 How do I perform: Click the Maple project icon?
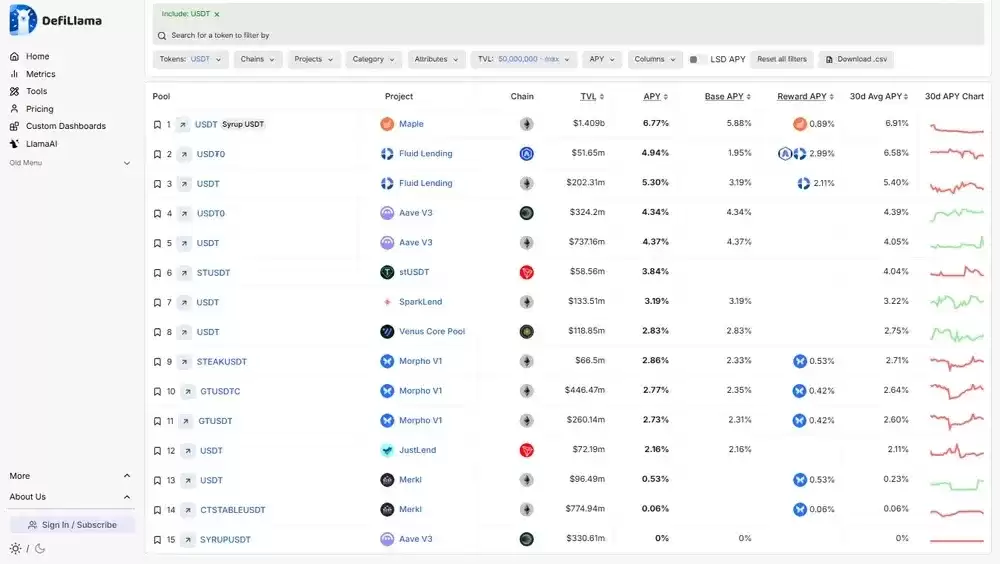[387, 124]
